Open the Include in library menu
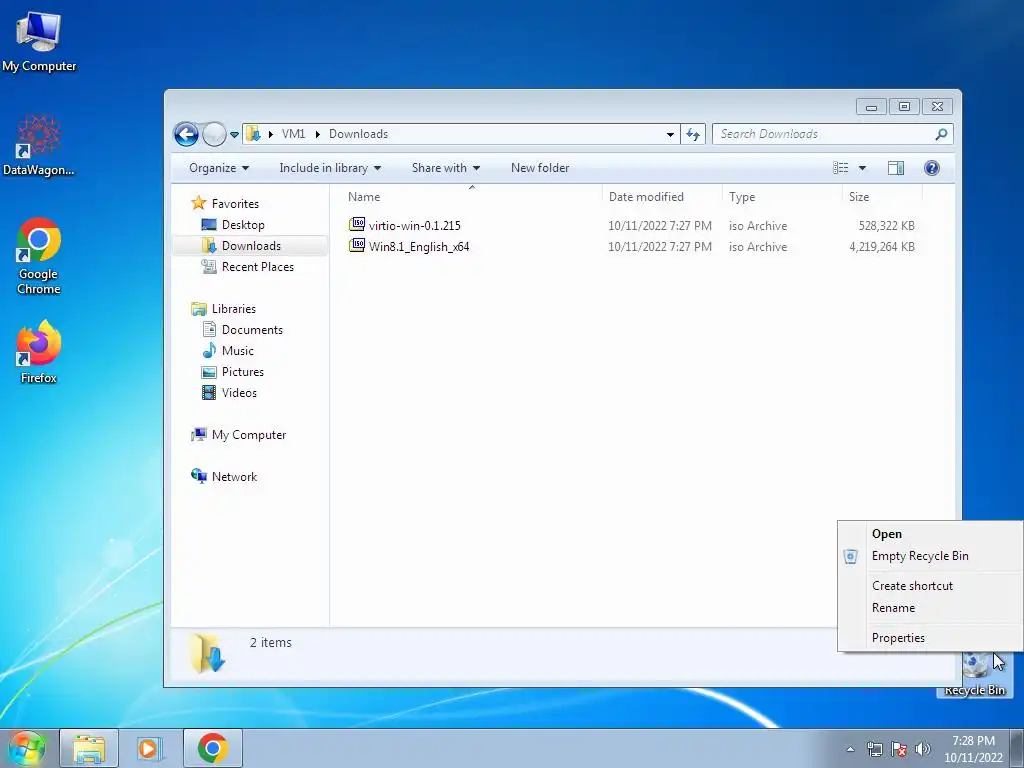This screenshot has width=1024, height=768. (x=330, y=168)
